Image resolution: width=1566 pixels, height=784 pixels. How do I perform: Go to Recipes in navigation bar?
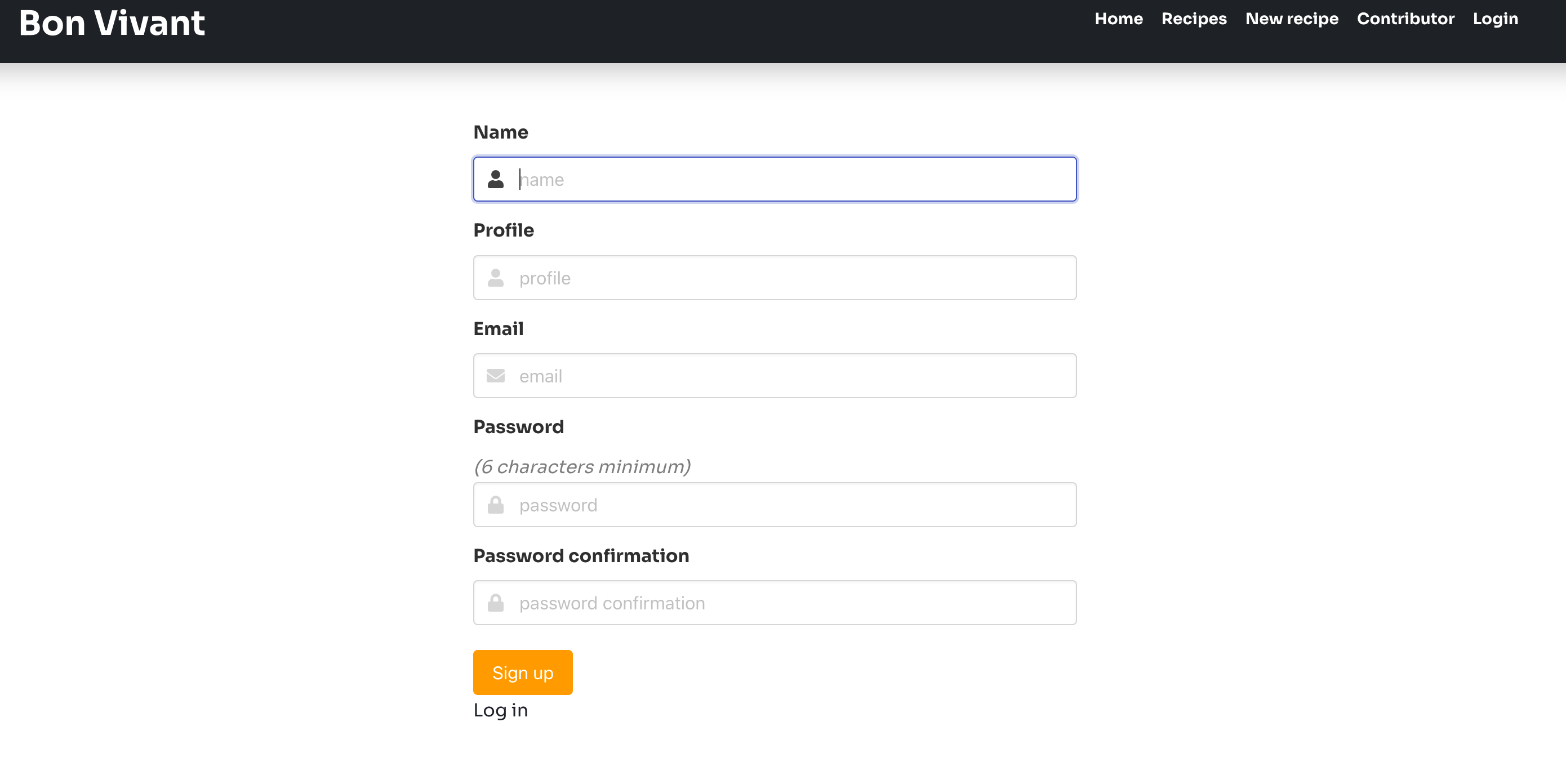[1193, 19]
